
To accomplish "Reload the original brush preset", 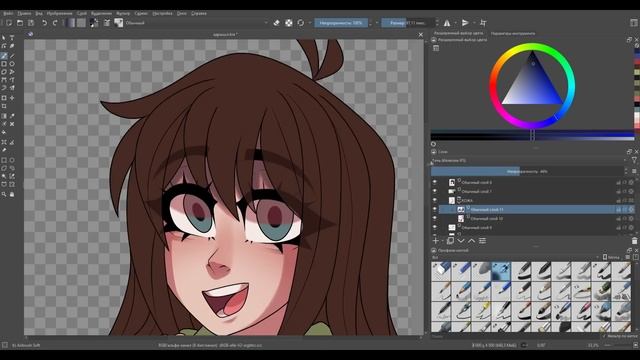I will click(301, 23).
